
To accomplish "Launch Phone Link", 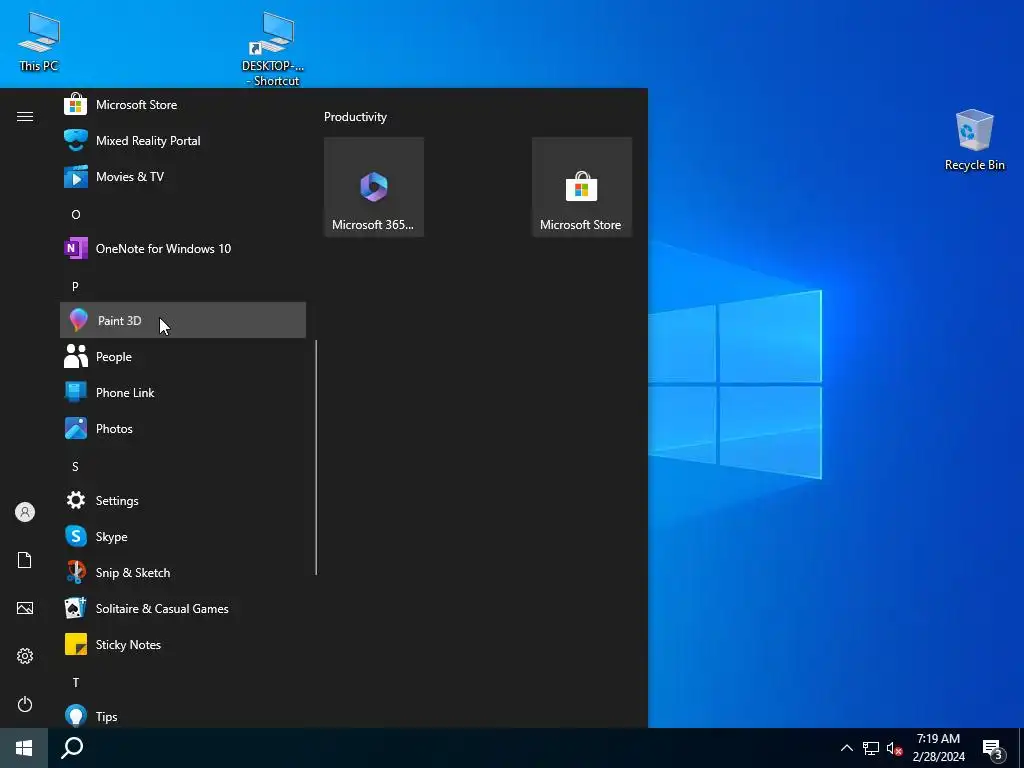I will point(183,392).
